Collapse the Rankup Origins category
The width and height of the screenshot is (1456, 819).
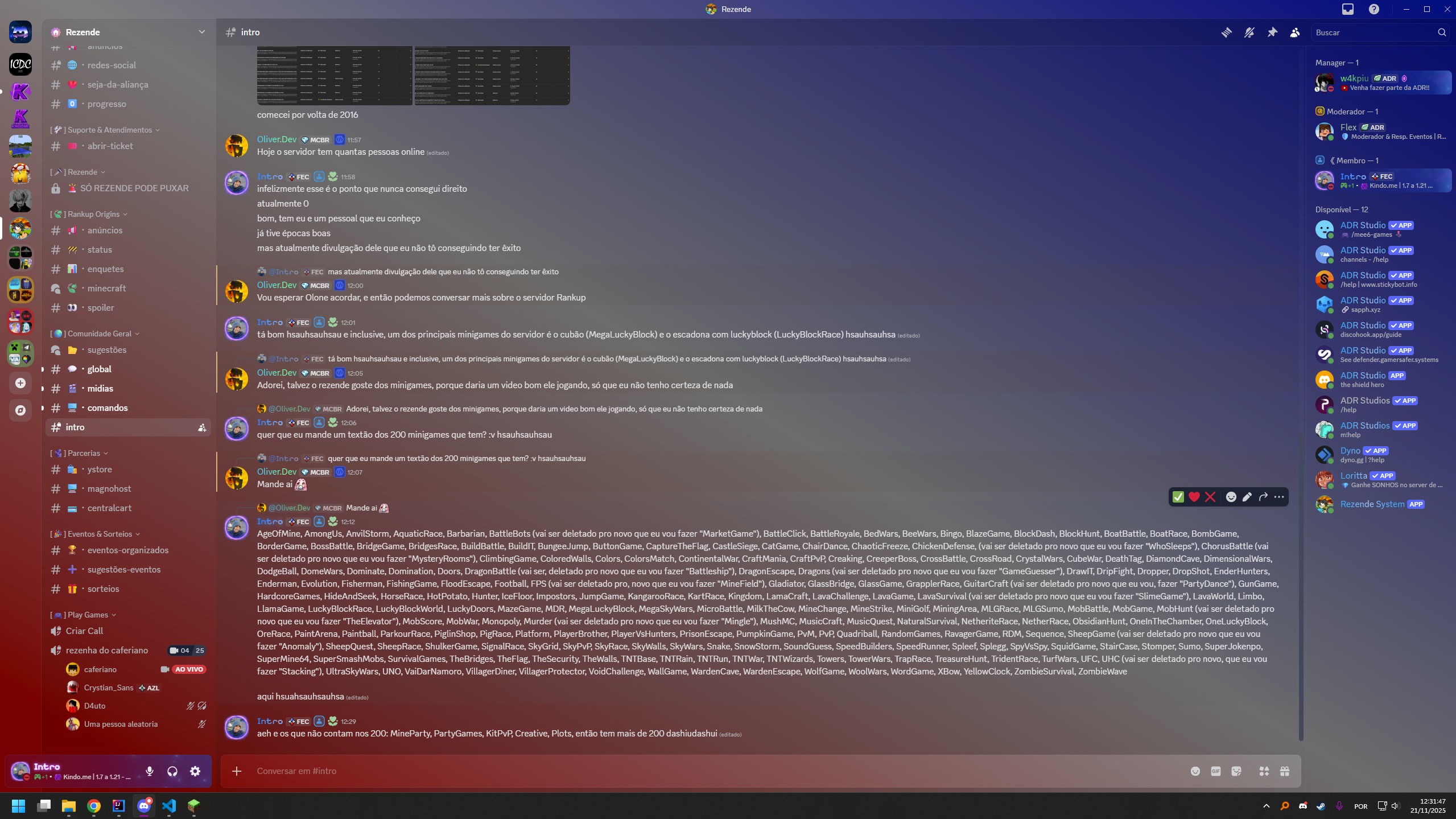(x=94, y=214)
